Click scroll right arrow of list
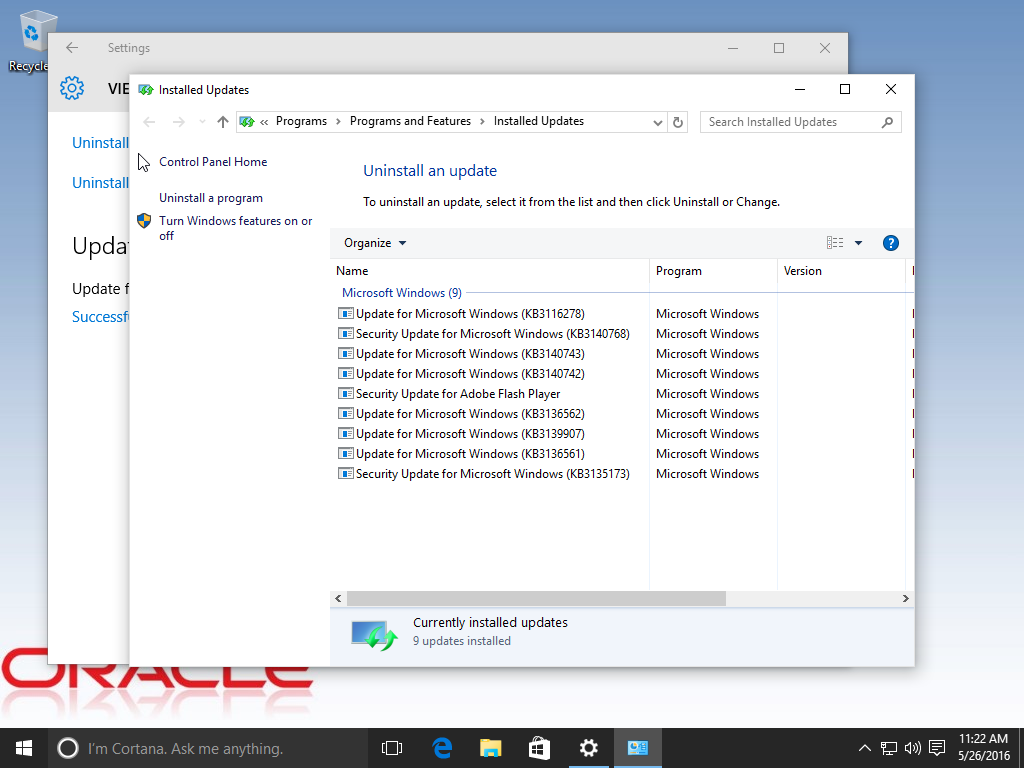The image size is (1024, 768). (x=906, y=598)
